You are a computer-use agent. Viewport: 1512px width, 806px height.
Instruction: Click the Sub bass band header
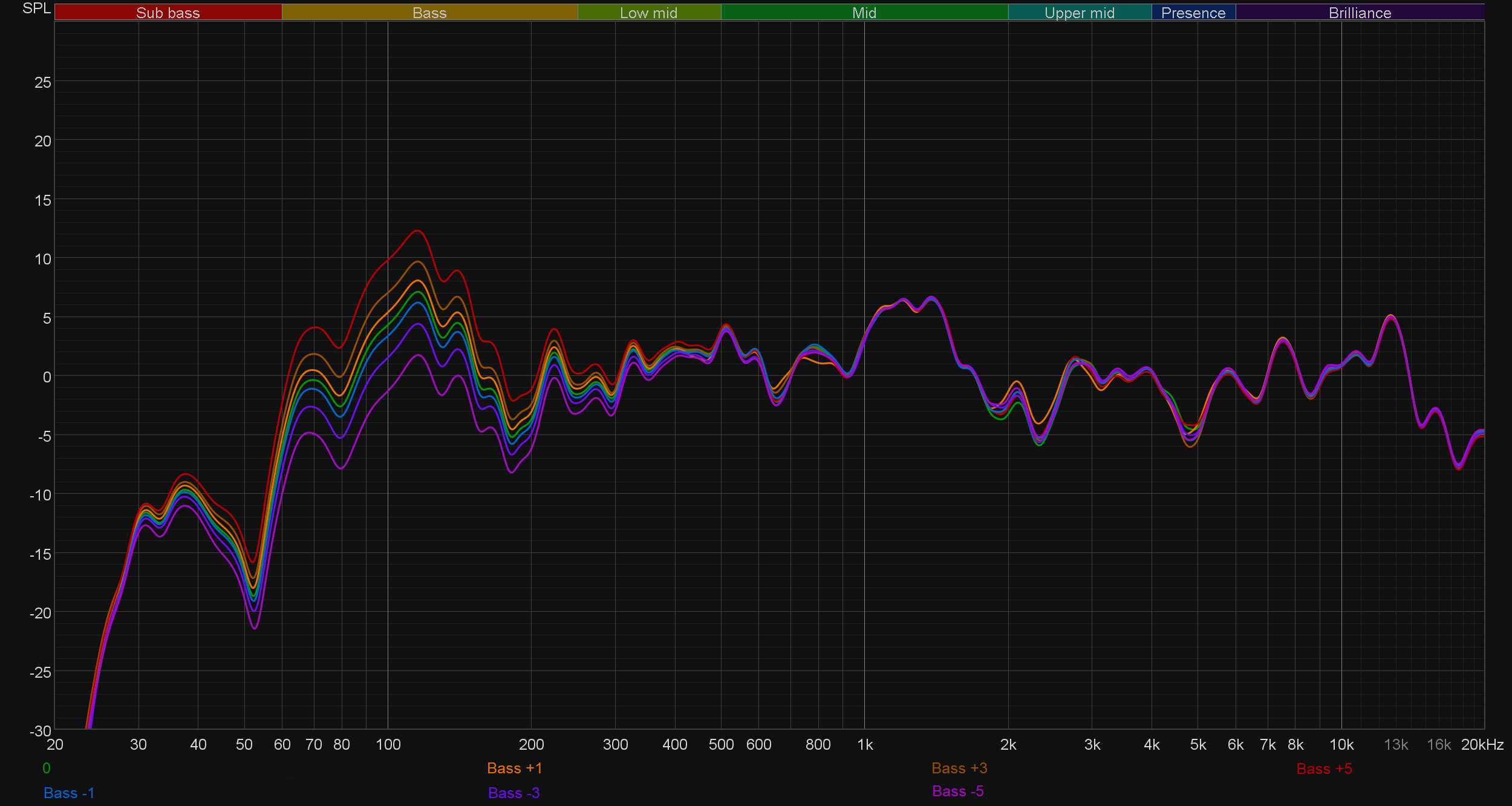tap(168, 13)
